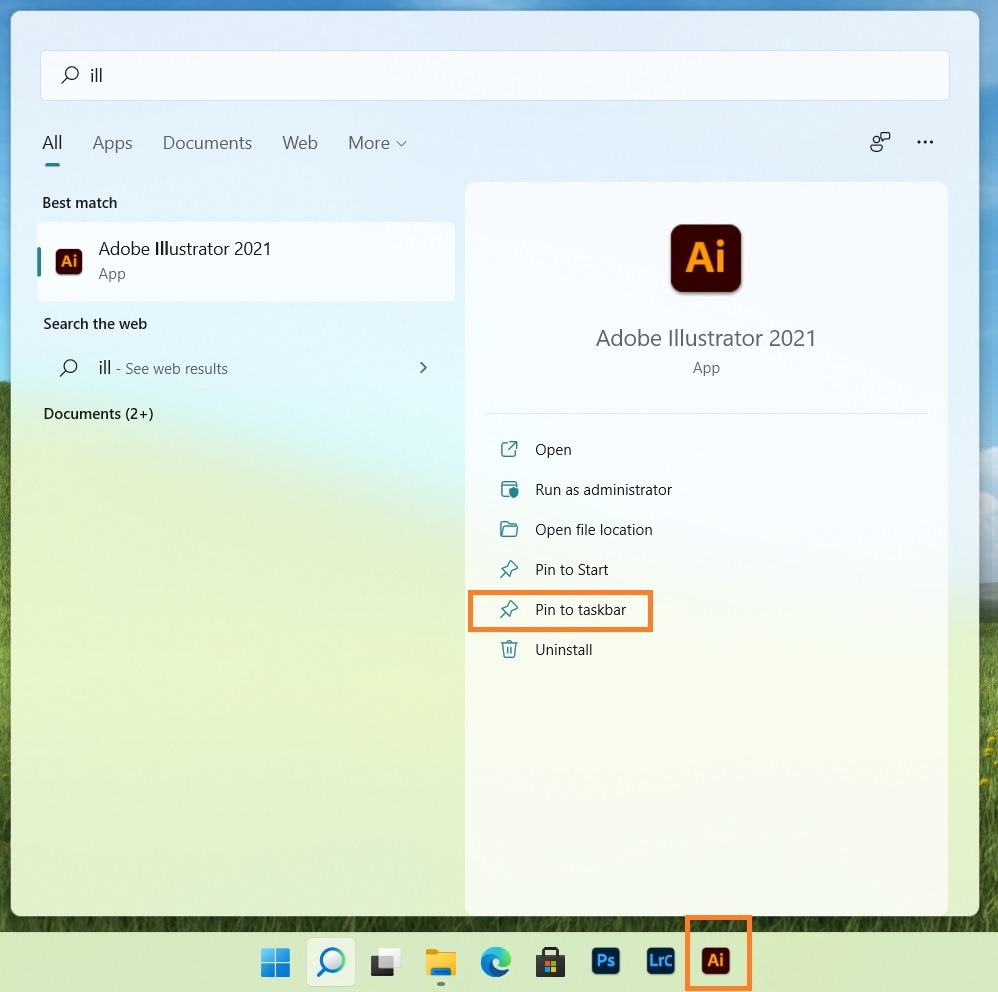The width and height of the screenshot is (998, 992).
Task: Expand the More dropdown
Action: pyautogui.click(x=377, y=143)
